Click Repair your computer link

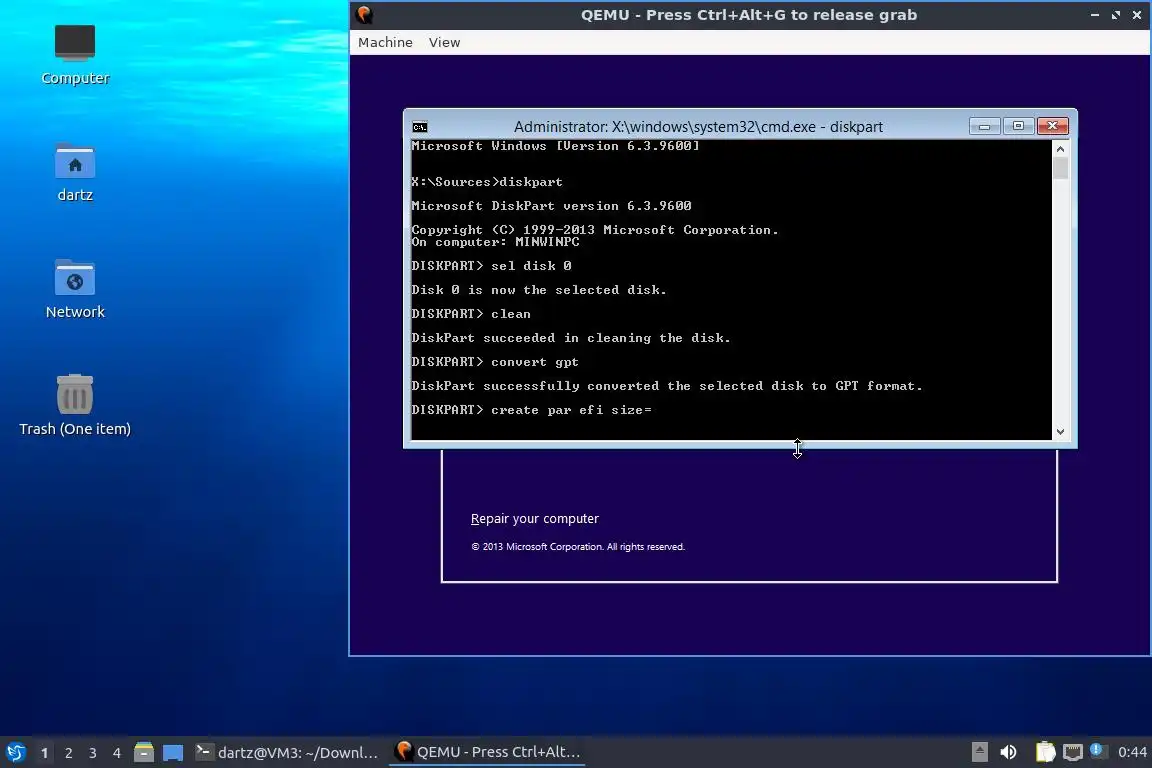[x=535, y=519]
